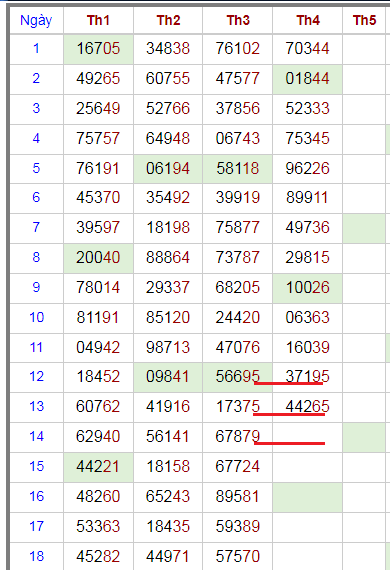Select underlined cell 37195
Screen dimensions: 390x570
(x=307, y=377)
